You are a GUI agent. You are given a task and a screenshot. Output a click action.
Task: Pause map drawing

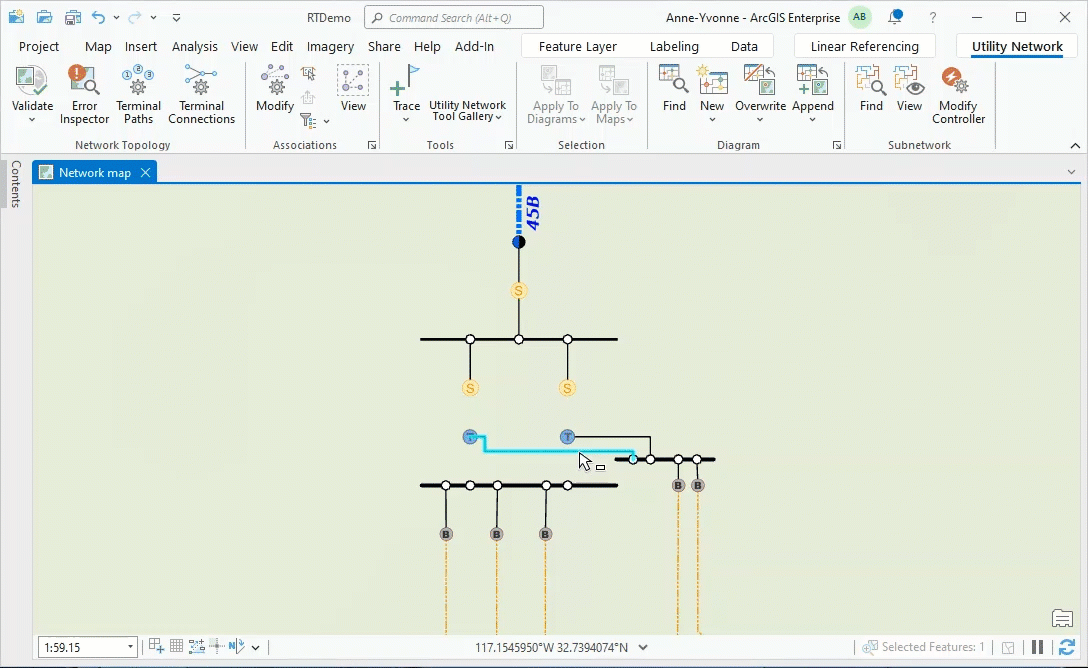coord(1037,647)
